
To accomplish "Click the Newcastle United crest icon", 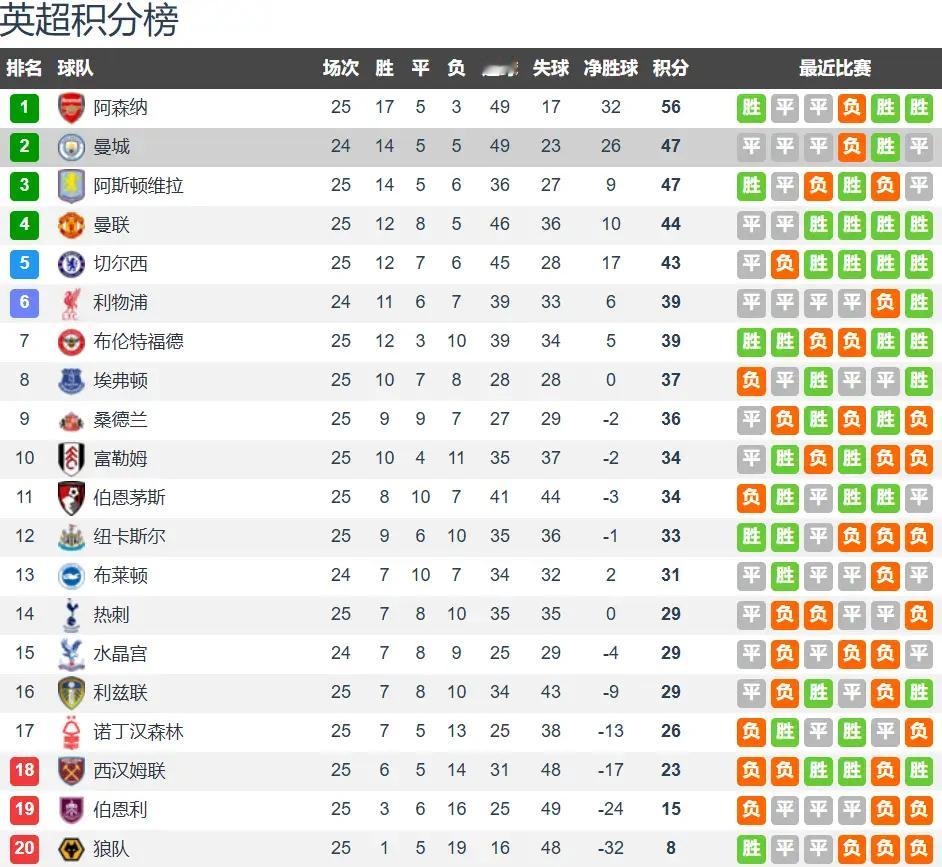I will pos(71,537).
